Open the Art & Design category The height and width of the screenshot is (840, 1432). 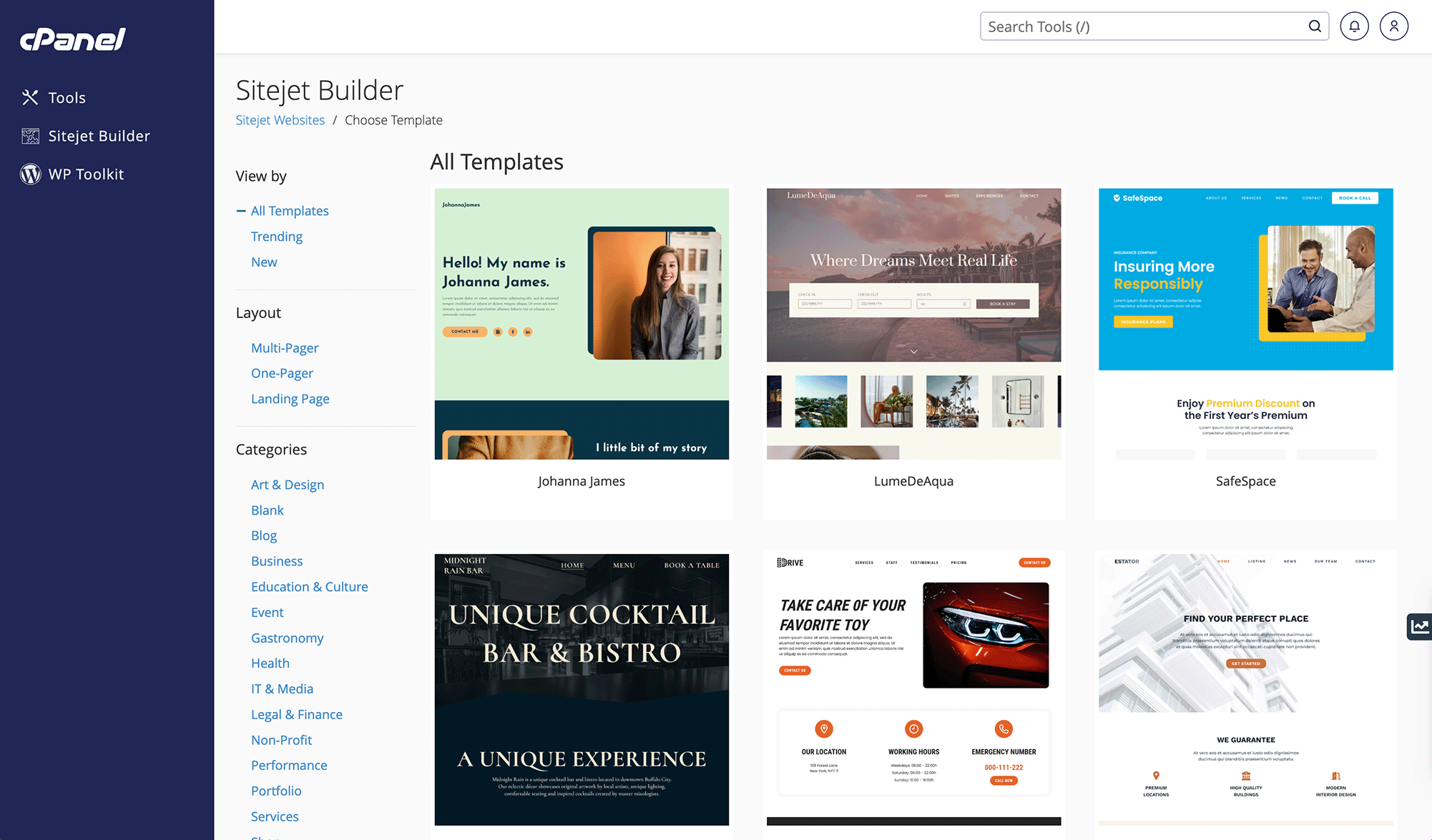pyautogui.click(x=287, y=484)
